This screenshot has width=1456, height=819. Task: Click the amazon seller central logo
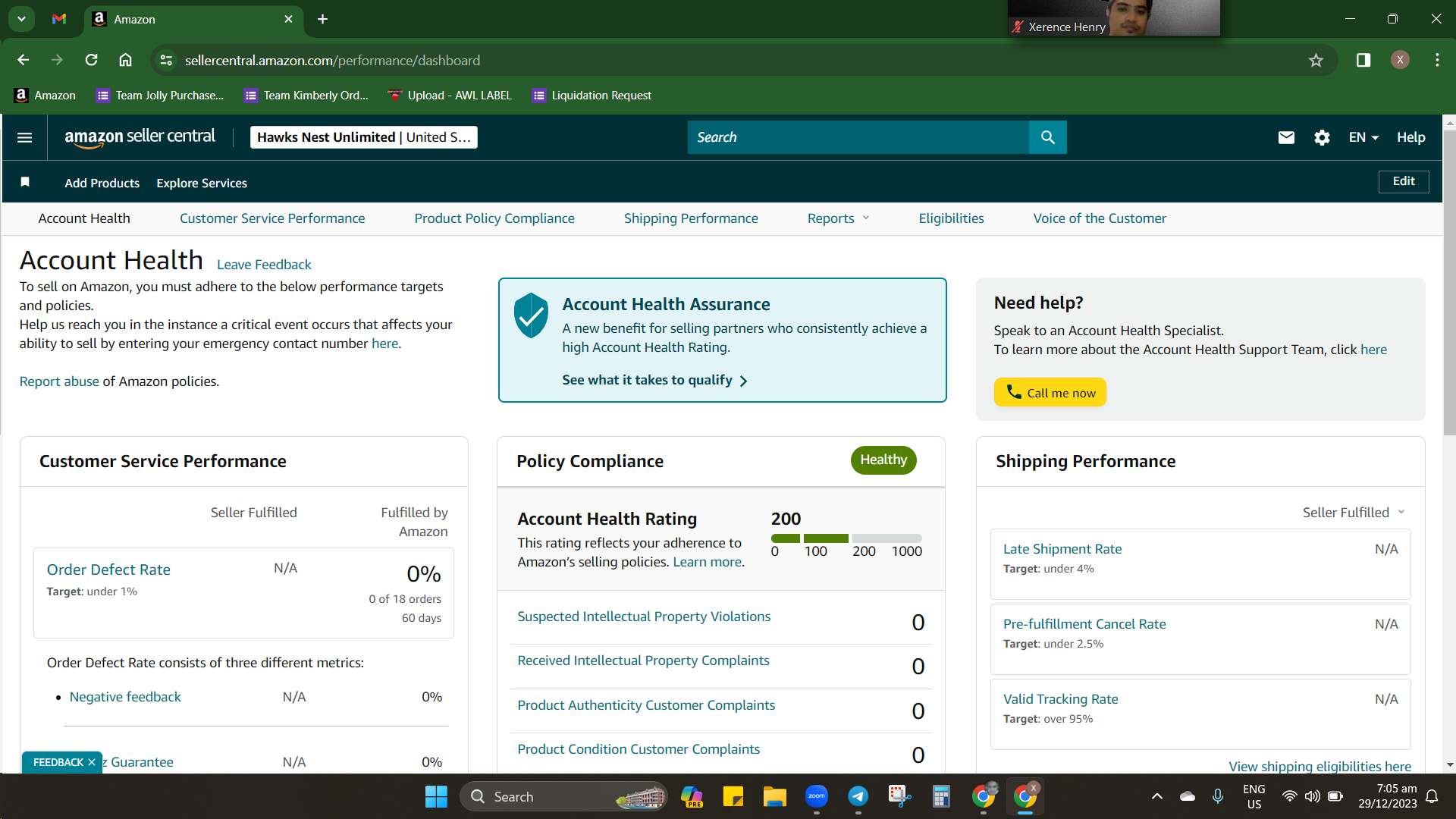pyautogui.click(x=140, y=137)
